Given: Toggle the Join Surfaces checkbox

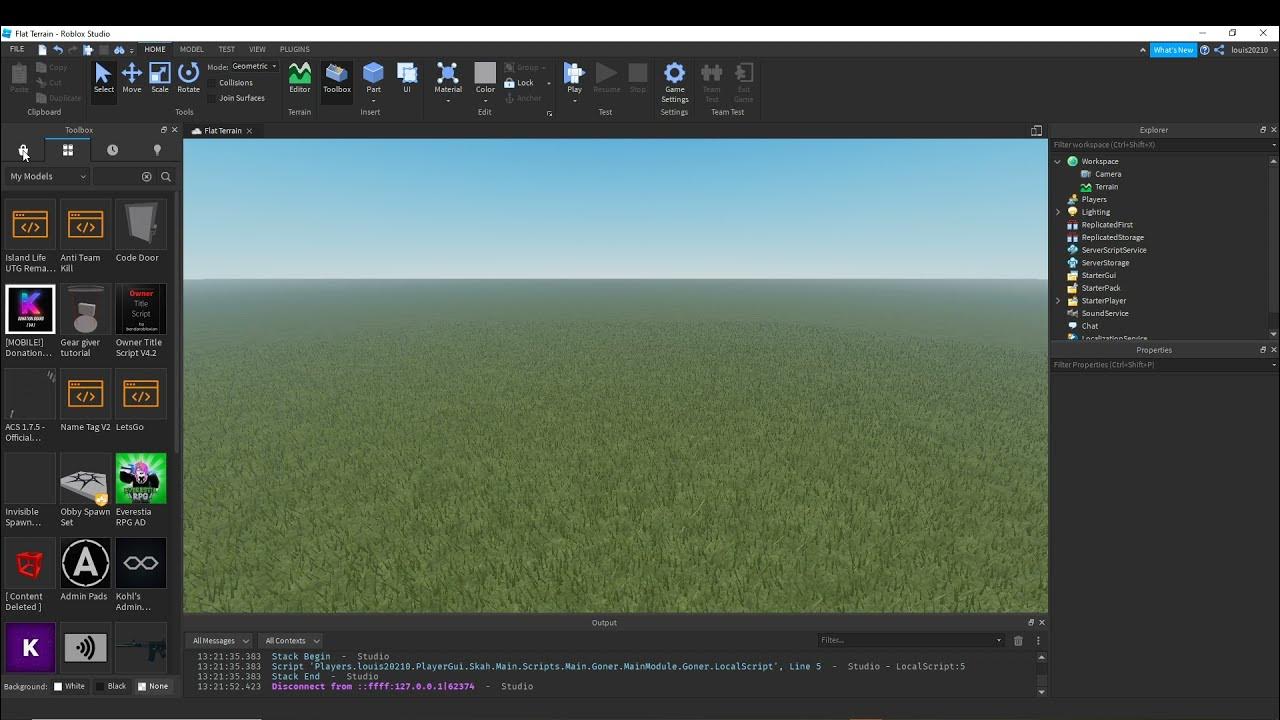Looking at the screenshot, I should coord(213,98).
